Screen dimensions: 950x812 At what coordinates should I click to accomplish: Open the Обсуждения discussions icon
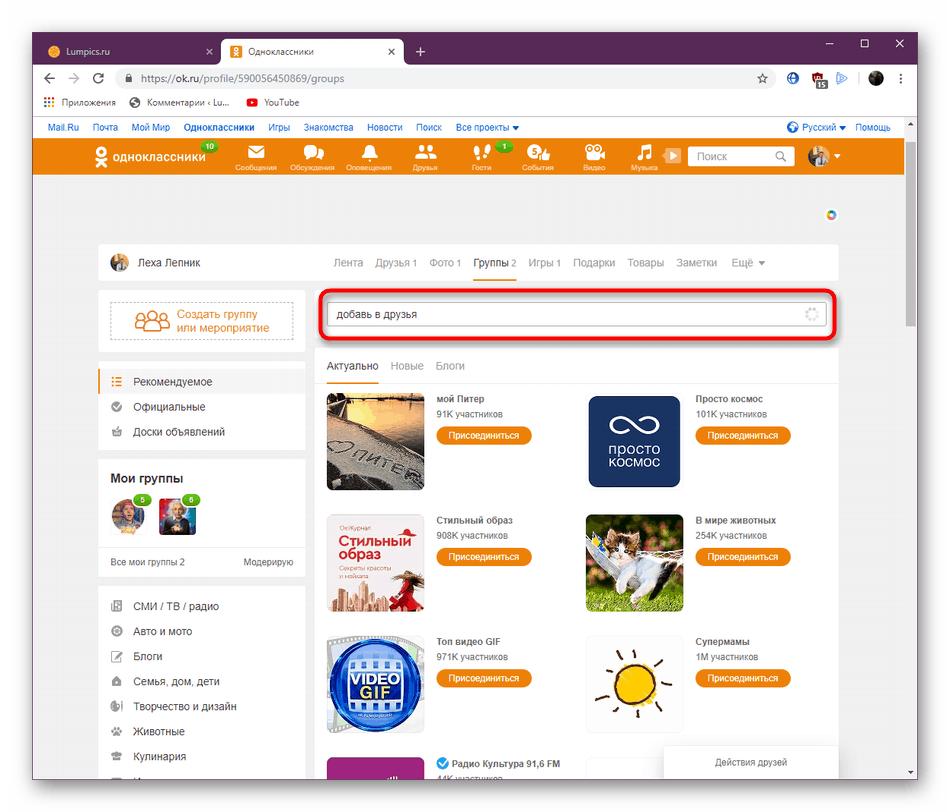click(312, 157)
